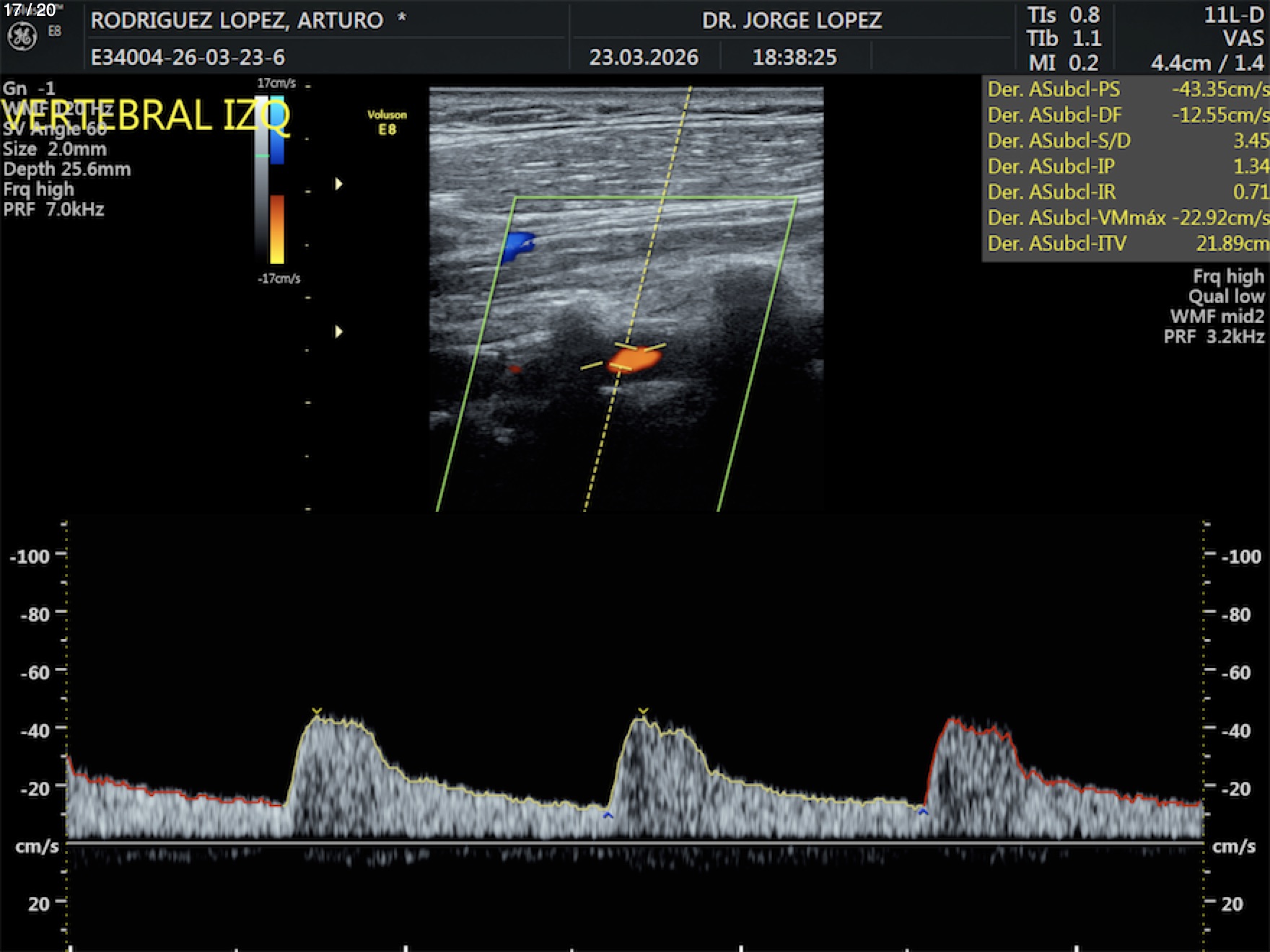Image resolution: width=1270 pixels, height=952 pixels.
Task: Click the VERTEBRAL IZQ annotation text
Action: pyautogui.click(x=146, y=115)
